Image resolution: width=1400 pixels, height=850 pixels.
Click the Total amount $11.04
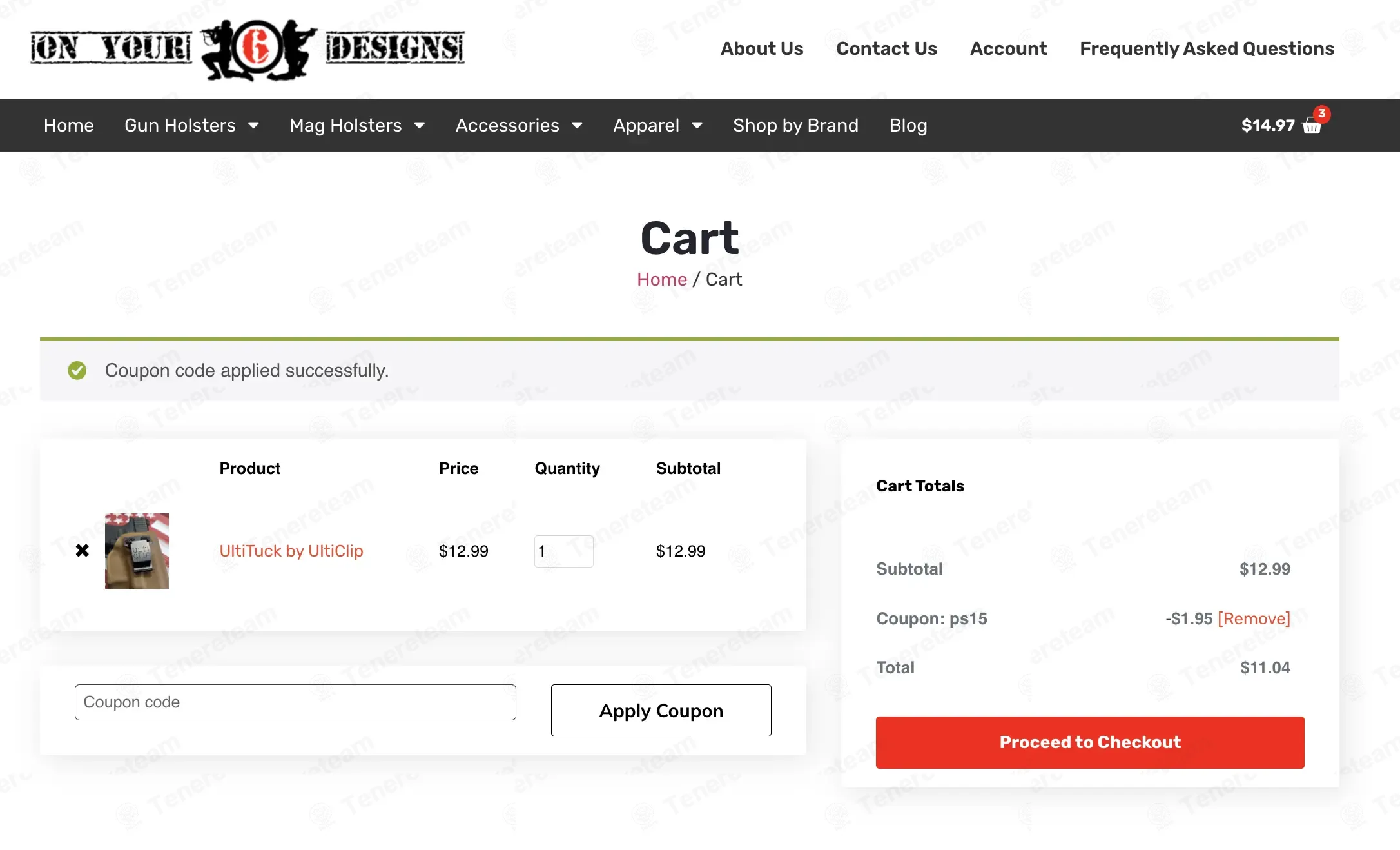coord(1265,667)
